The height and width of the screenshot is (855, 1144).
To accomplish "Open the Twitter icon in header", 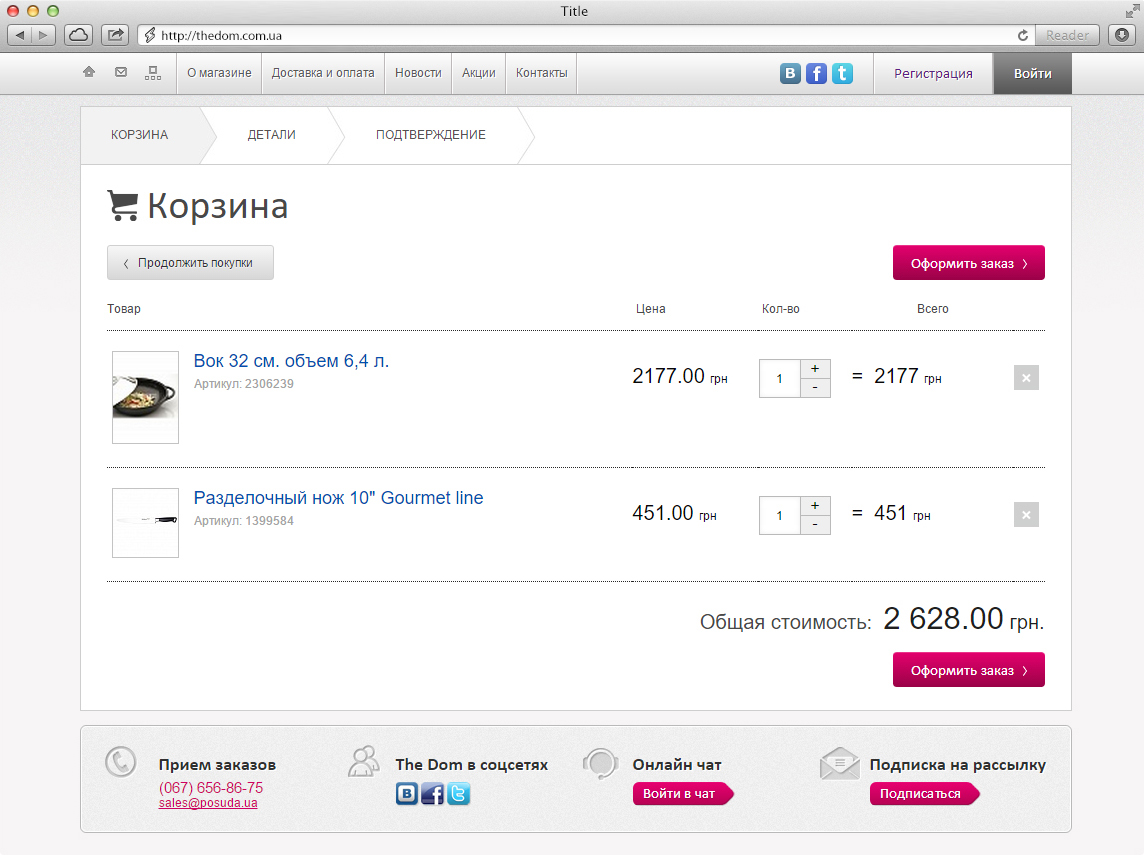I will pyautogui.click(x=842, y=73).
